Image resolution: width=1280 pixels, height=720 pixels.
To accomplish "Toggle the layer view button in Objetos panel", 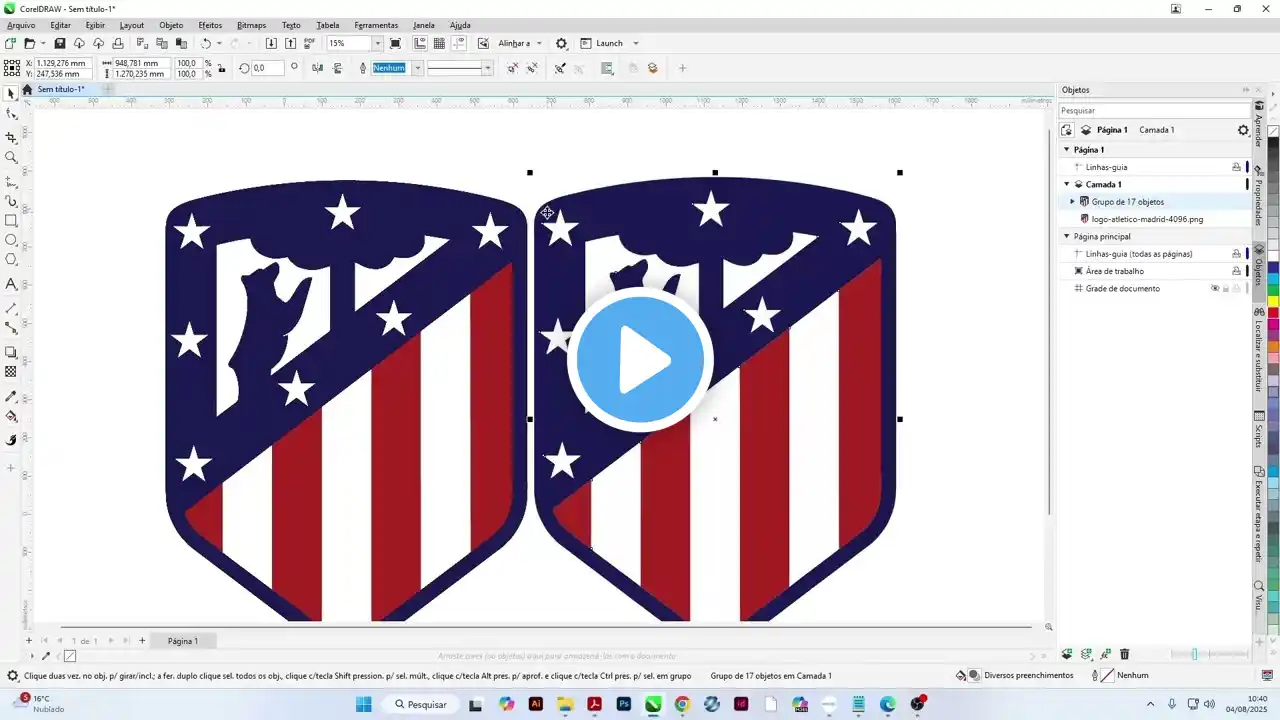I will [x=1067, y=130].
